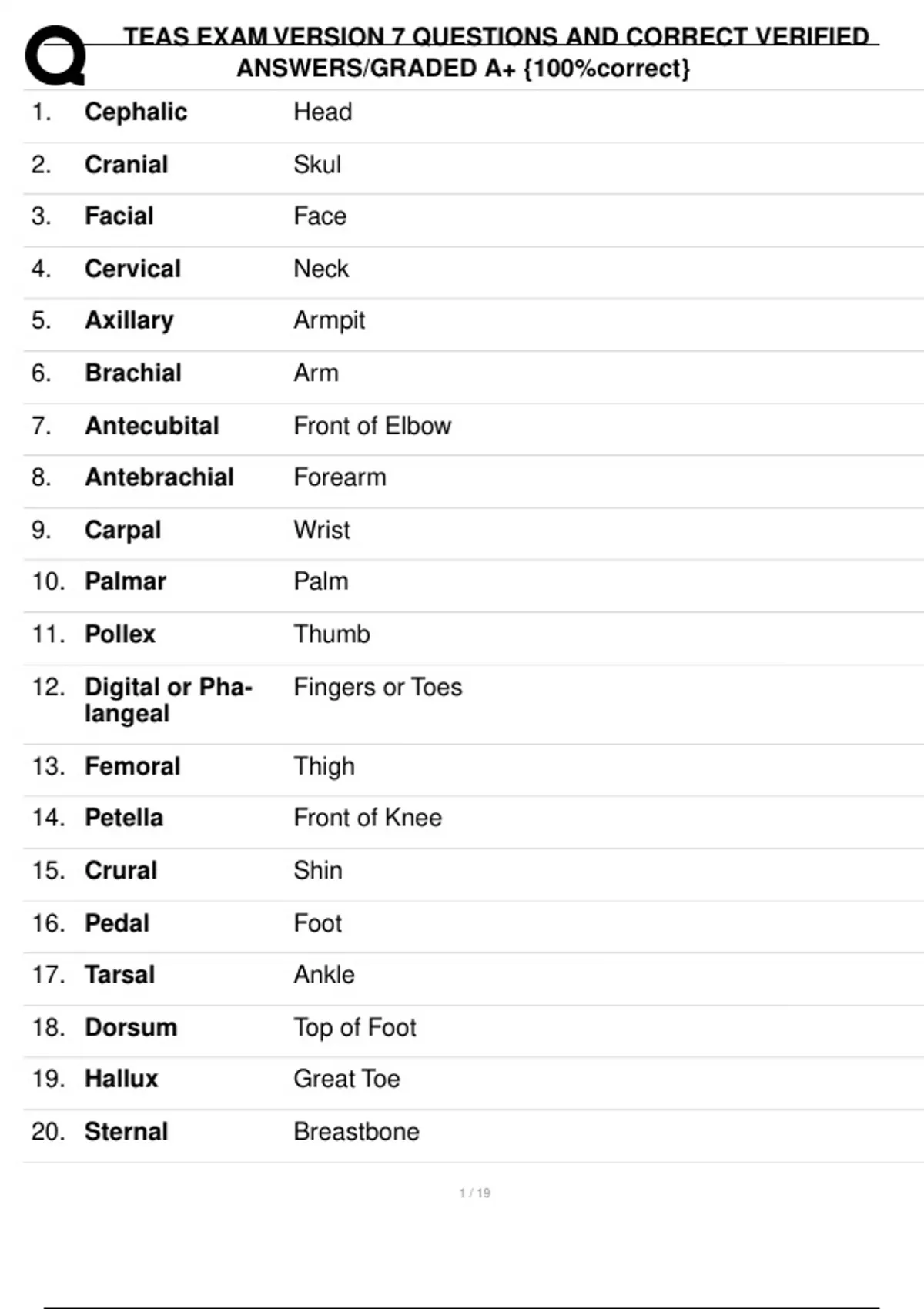Select the bold term 'Brachial'
The image size is (924, 1309).
(x=132, y=373)
